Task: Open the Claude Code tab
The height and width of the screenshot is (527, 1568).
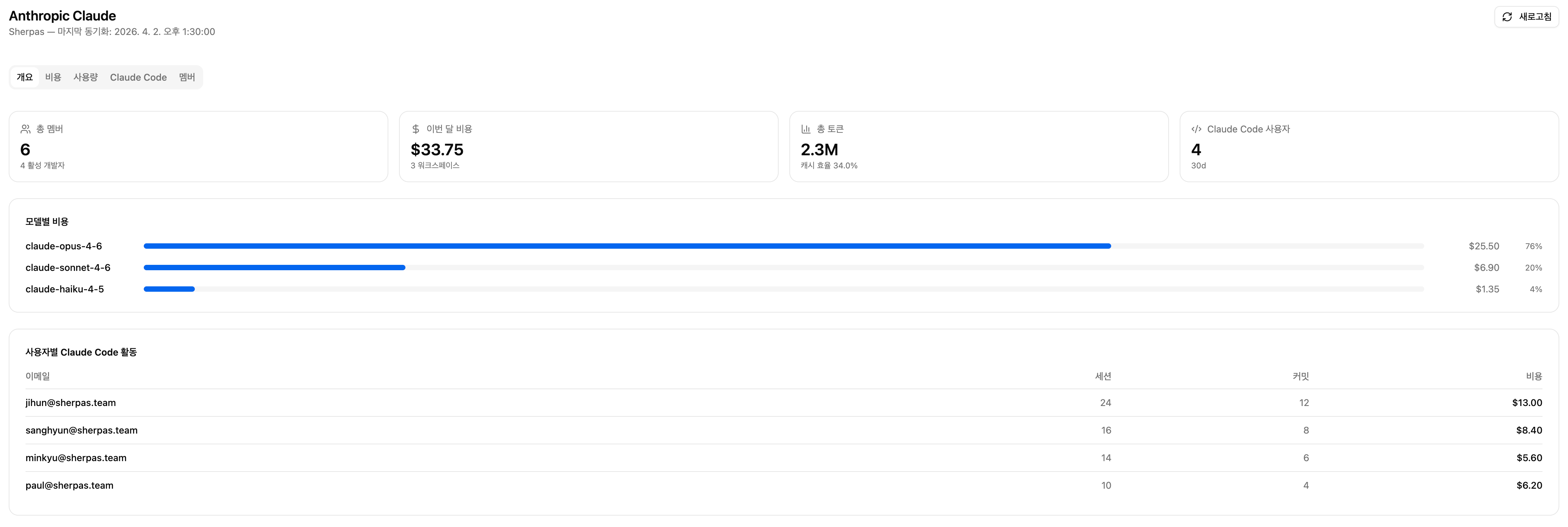Action: tap(138, 77)
